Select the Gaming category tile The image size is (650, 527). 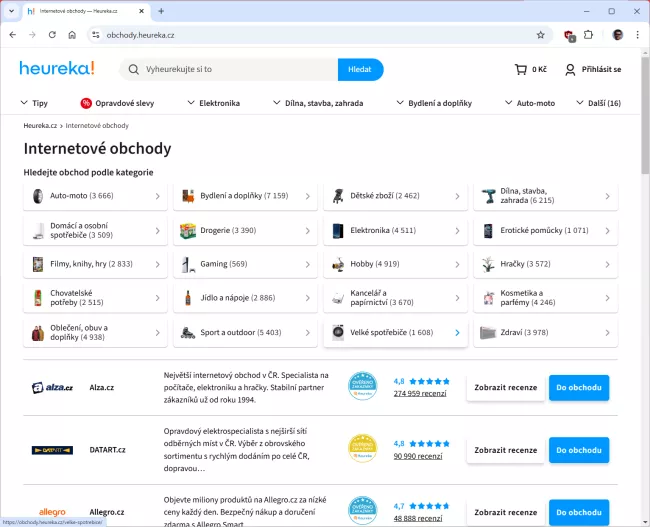[245, 264]
